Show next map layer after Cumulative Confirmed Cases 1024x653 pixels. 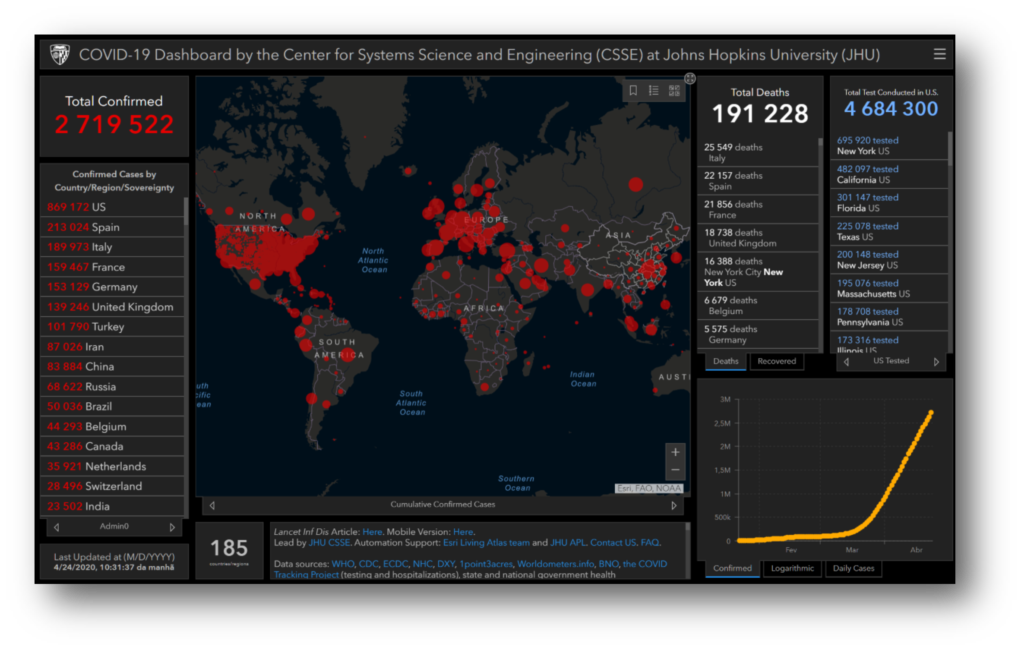(674, 505)
